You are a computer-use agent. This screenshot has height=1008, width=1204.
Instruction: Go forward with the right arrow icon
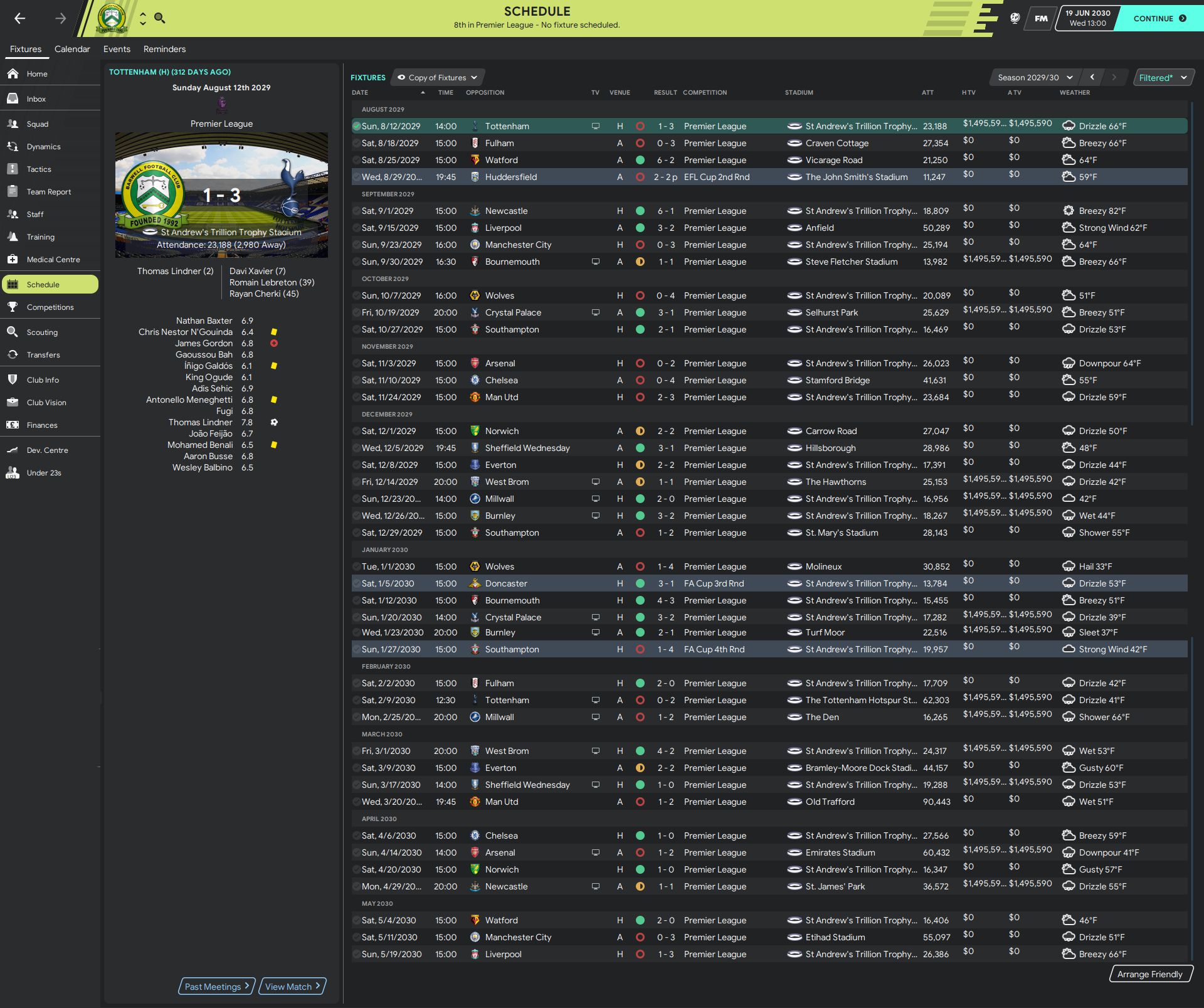(60, 18)
